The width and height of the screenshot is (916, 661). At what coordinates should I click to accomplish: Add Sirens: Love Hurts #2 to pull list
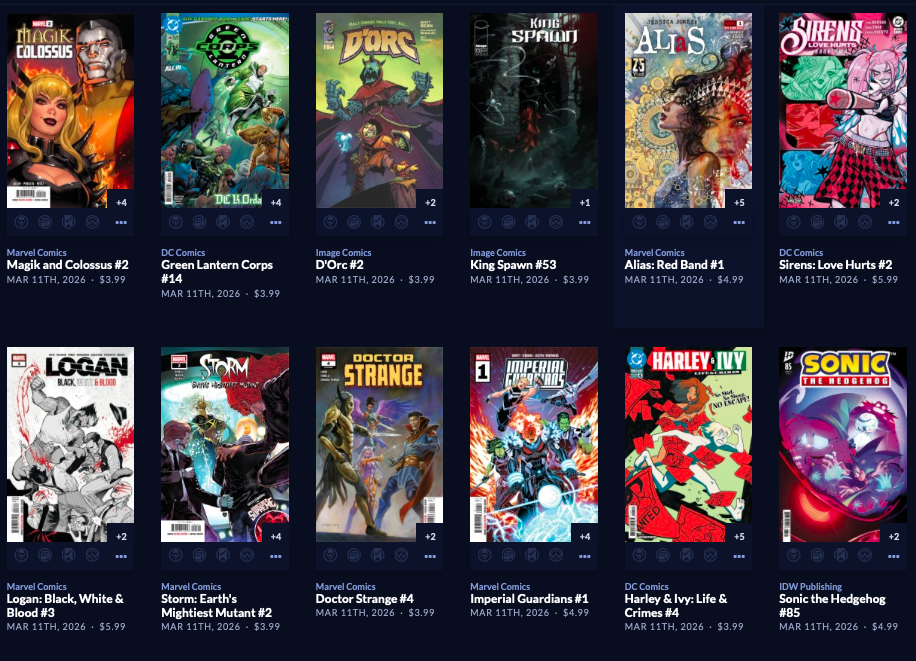click(x=793, y=222)
